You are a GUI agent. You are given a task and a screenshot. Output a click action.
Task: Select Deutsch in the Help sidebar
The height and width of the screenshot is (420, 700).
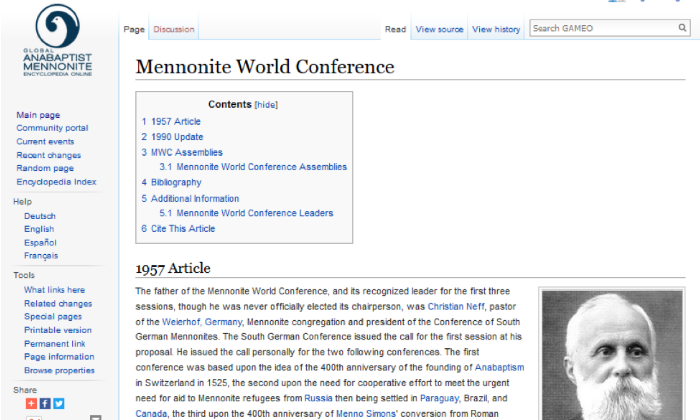(x=40, y=216)
